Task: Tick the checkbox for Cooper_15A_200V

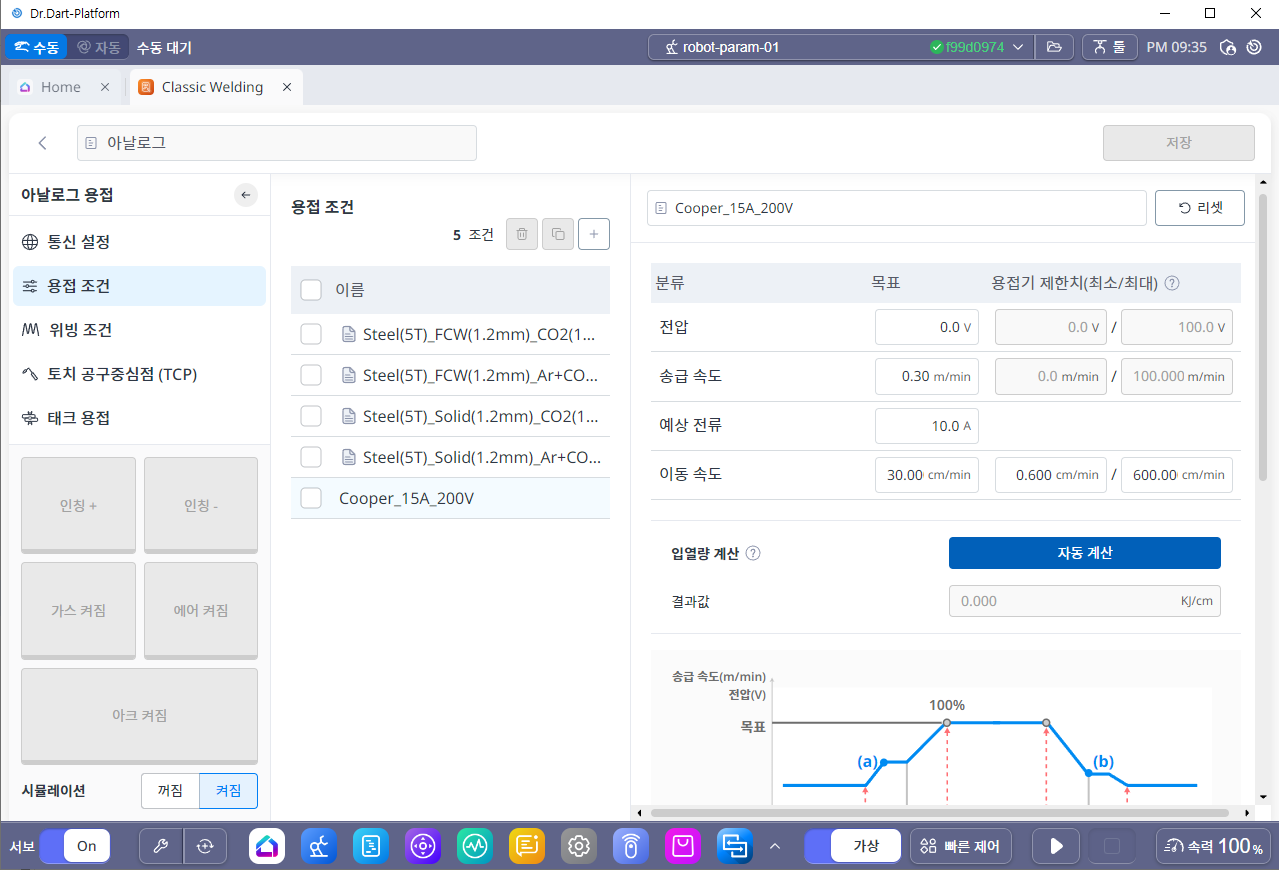Action: [311, 498]
